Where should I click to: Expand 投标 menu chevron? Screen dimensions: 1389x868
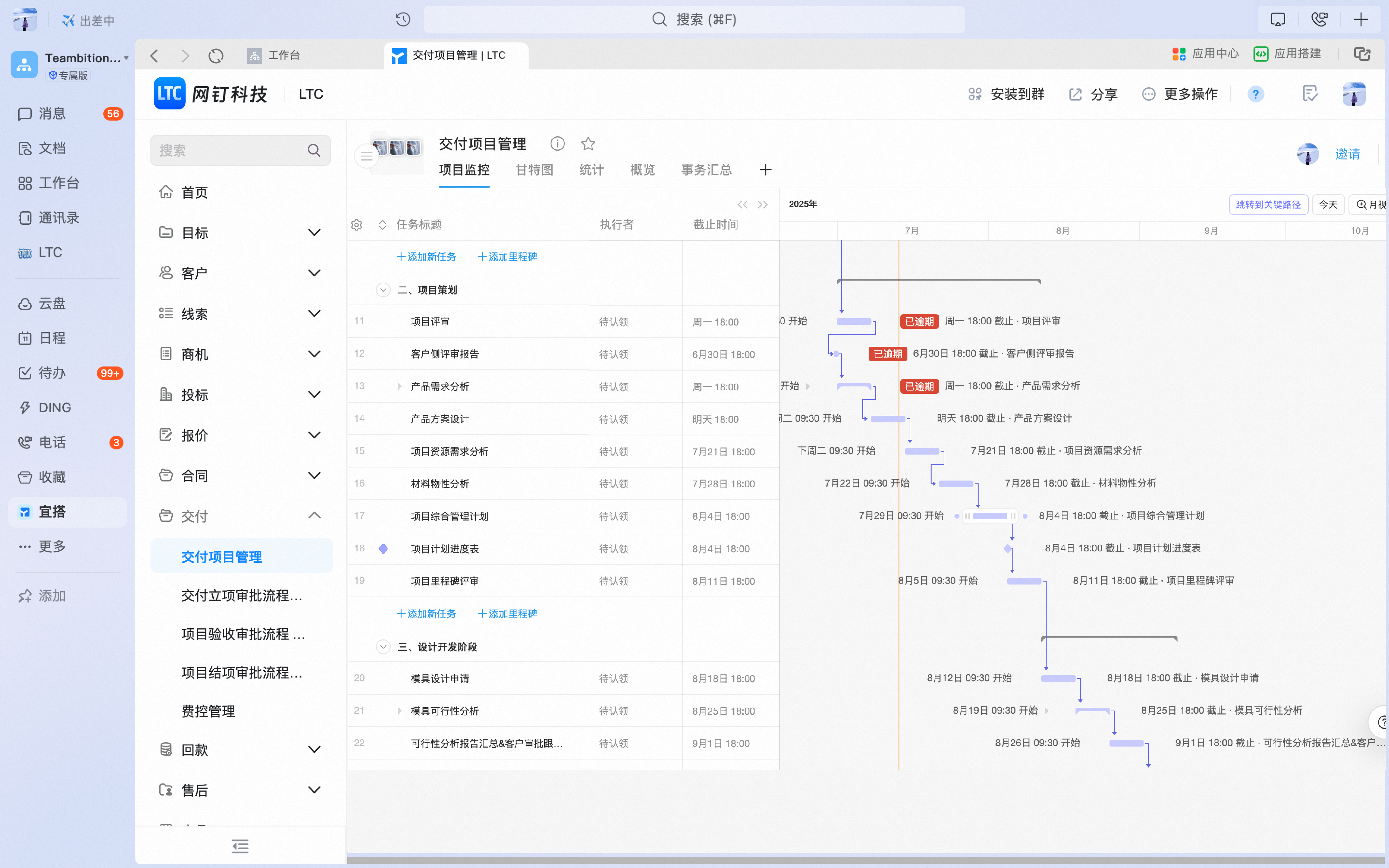pyautogui.click(x=314, y=394)
